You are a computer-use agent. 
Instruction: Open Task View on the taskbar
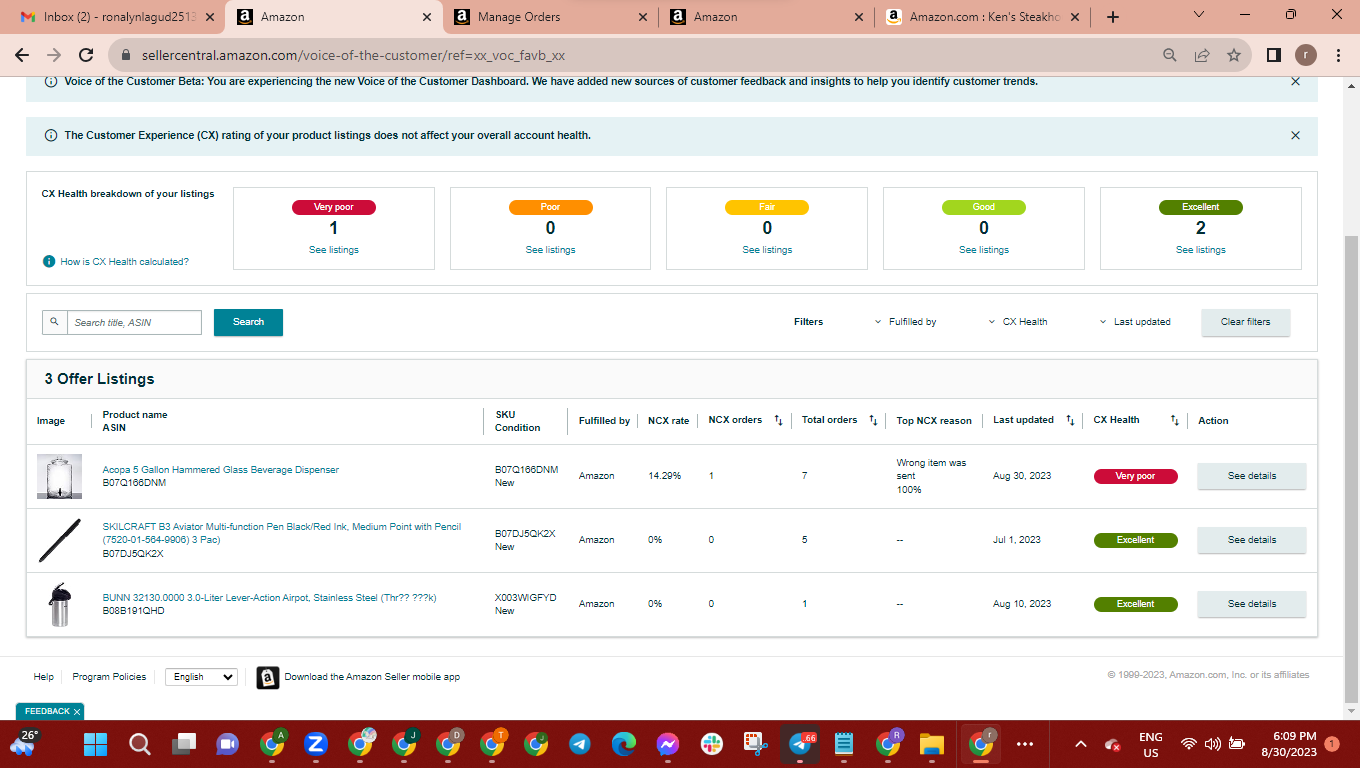tap(184, 744)
